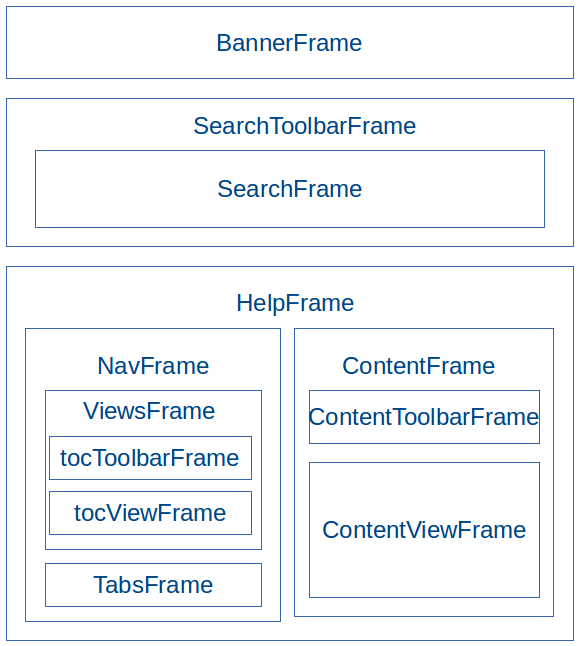Select the tocViewFrame box
Viewport: 579px width, 646px height.
pyautogui.click(x=150, y=513)
